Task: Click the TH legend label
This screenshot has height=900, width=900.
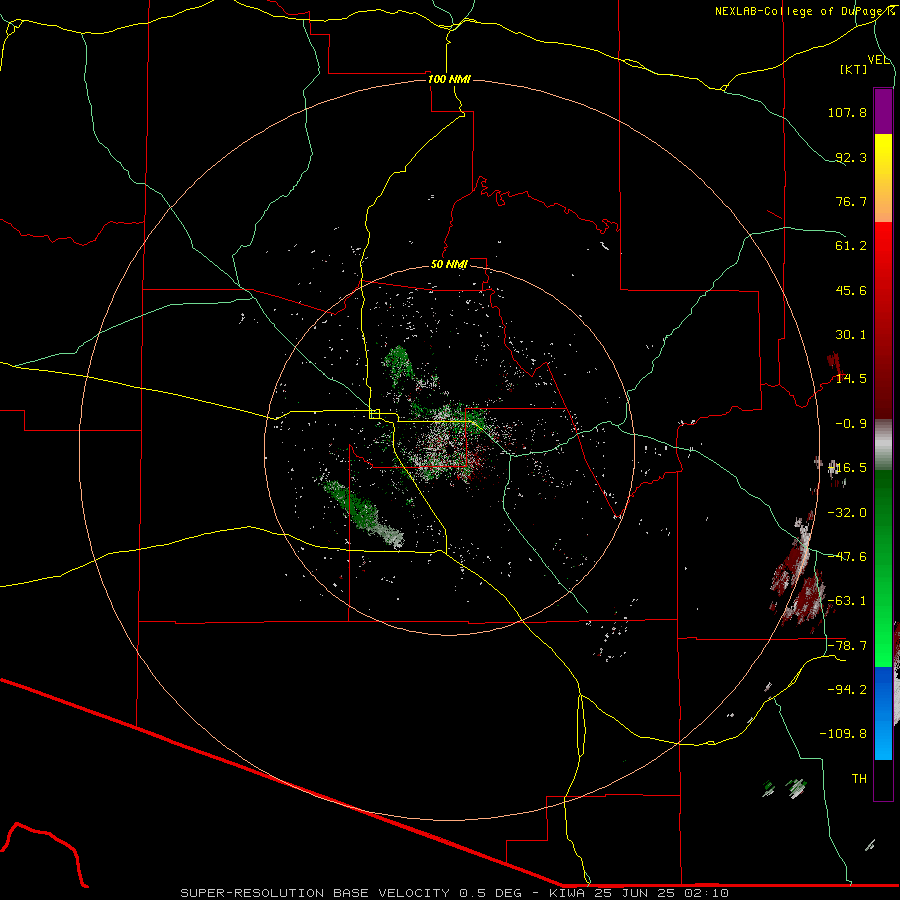Action: tap(859, 778)
